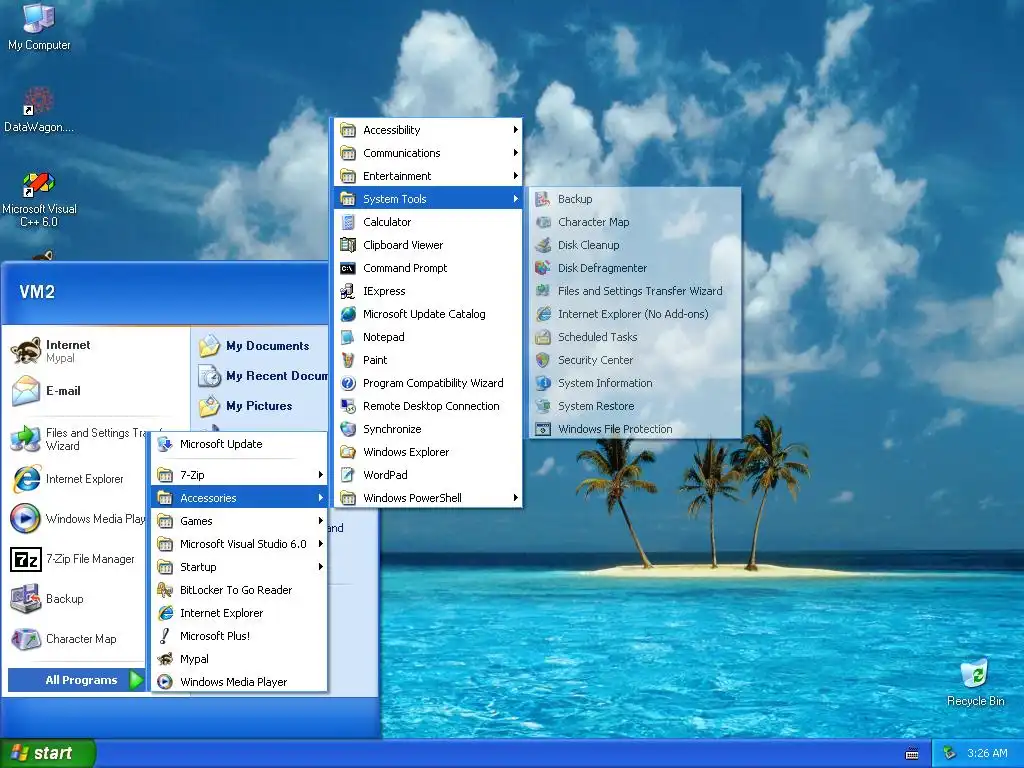The height and width of the screenshot is (768, 1024).
Task: Open pinned Internet Mypal entry
Action: [97, 351]
